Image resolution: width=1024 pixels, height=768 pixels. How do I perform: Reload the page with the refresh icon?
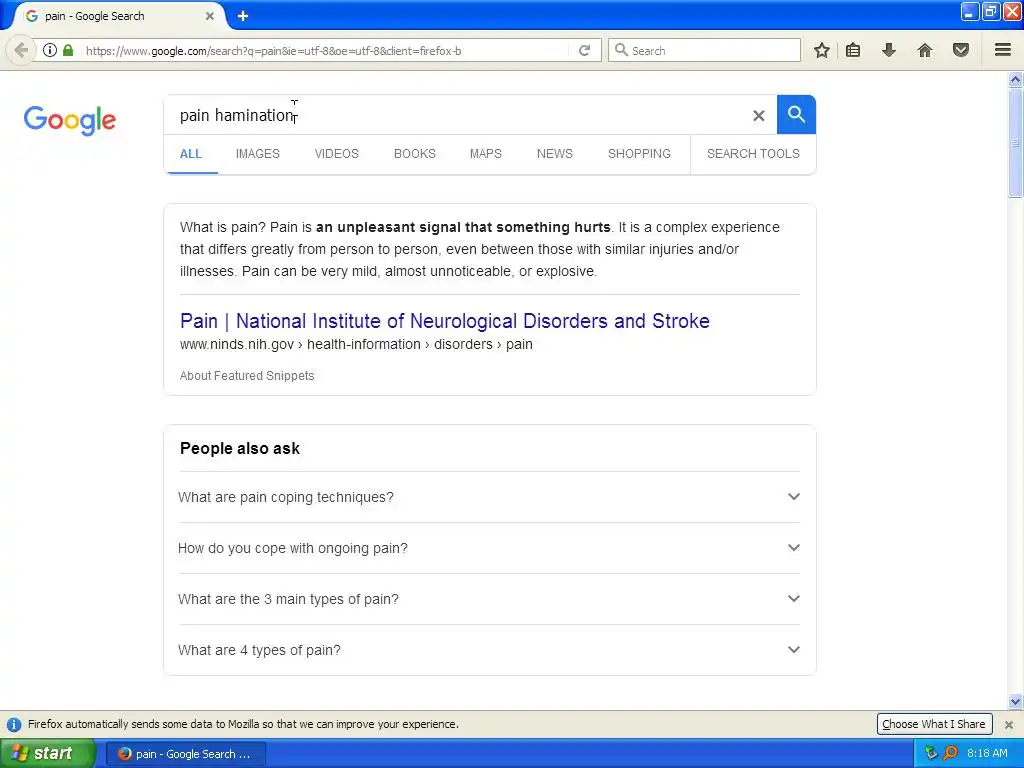point(584,50)
